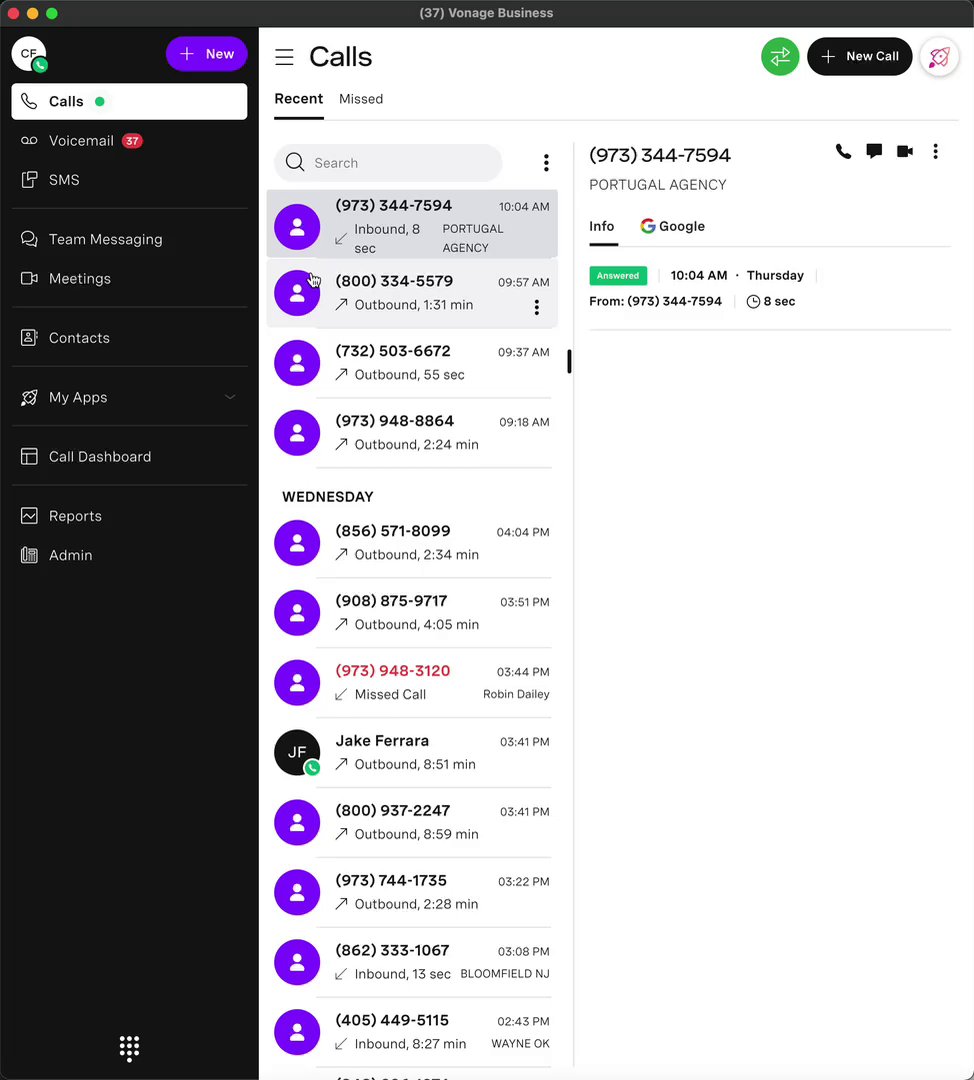This screenshot has height=1080, width=974.
Task: Click the From: (973) 344-7594 text
Action: 655,301
